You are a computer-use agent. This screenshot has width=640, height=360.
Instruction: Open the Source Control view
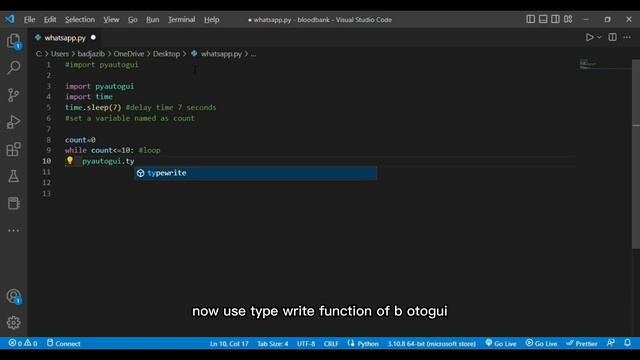coord(13,95)
